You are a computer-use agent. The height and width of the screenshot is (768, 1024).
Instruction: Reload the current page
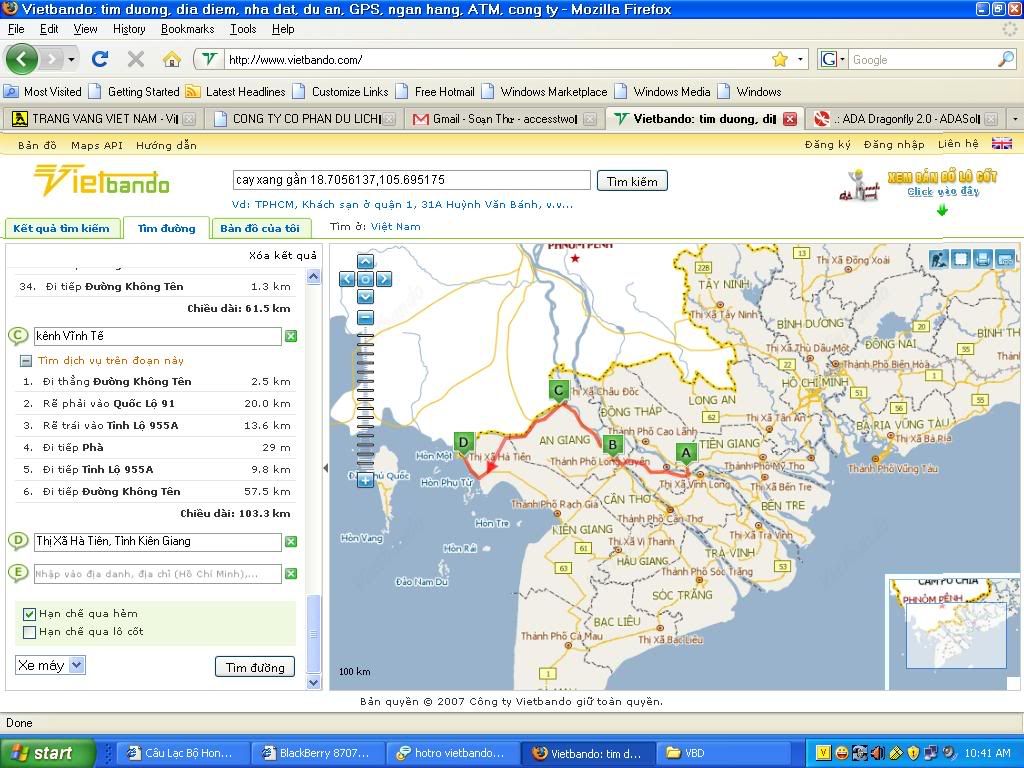pyautogui.click(x=100, y=59)
